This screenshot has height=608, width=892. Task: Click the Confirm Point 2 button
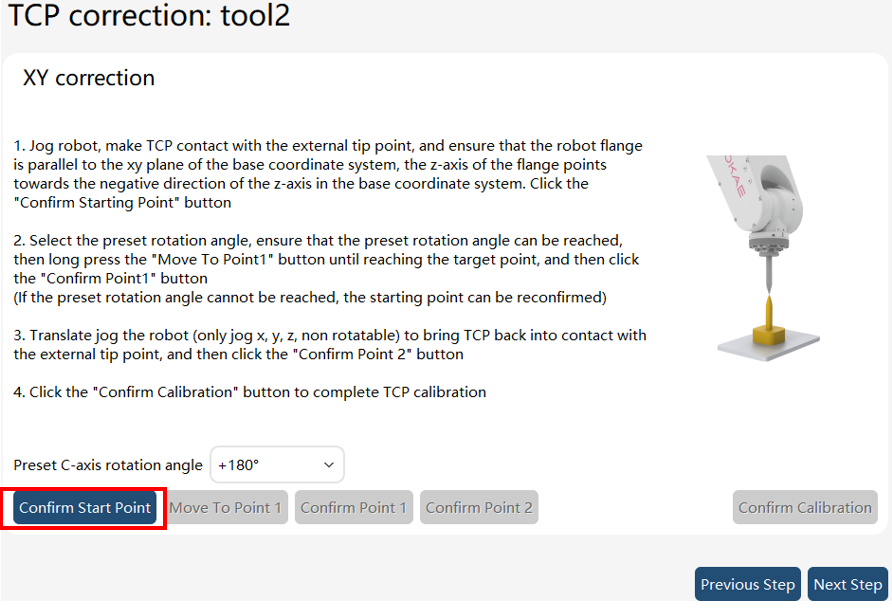pyautogui.click(x=479, y=507)
